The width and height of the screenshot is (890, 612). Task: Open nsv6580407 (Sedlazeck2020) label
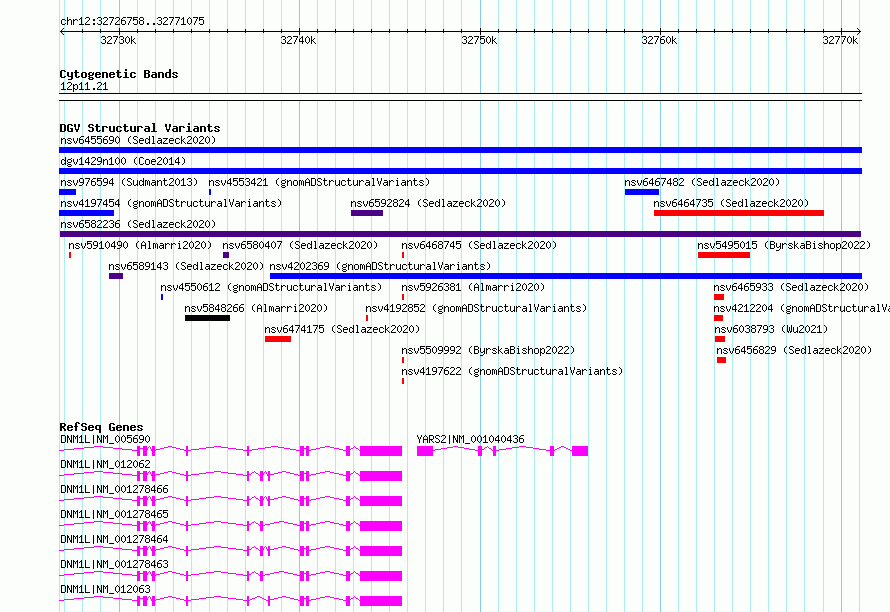pos(300,245)
